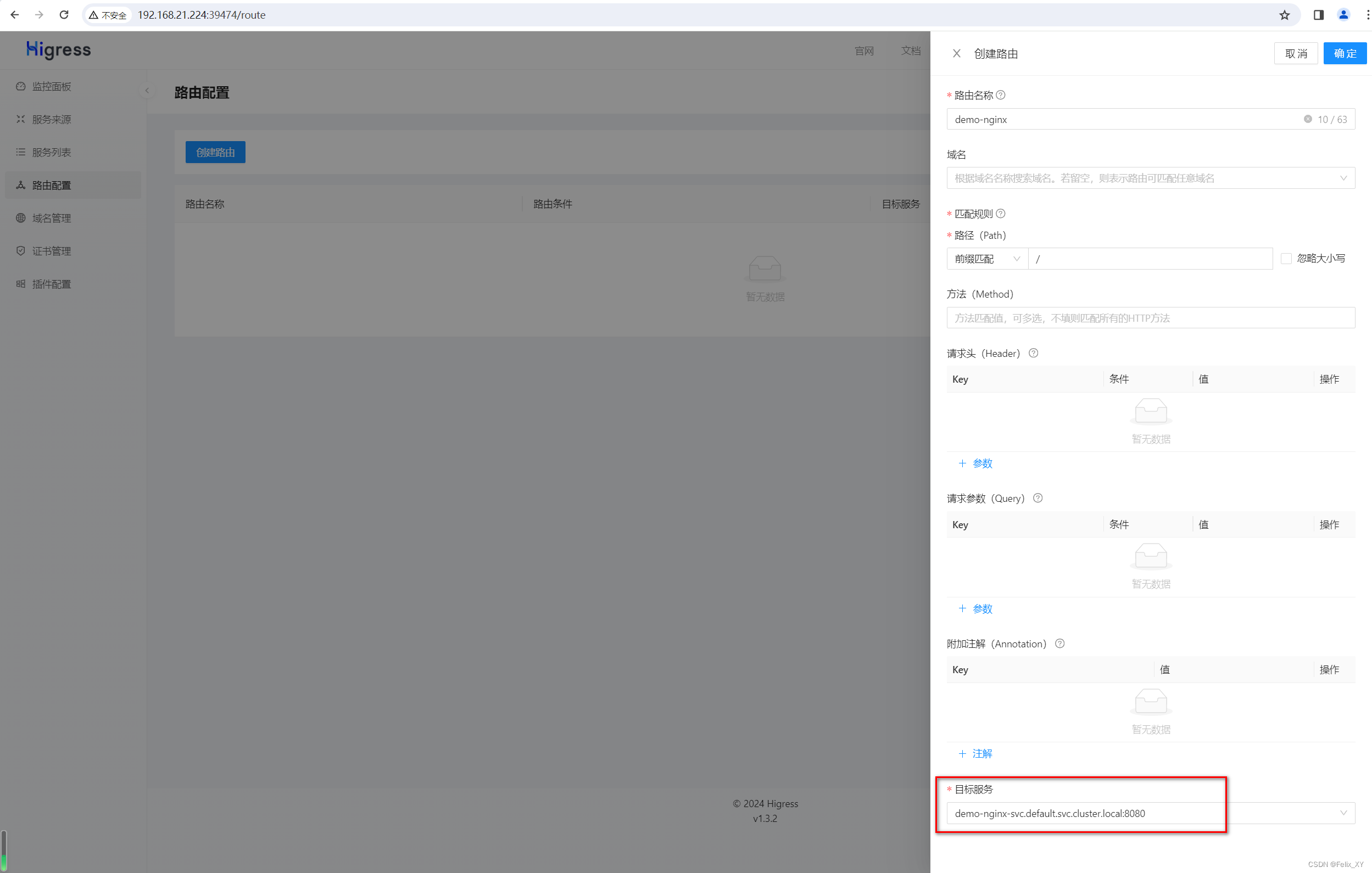Click the 创建路由 button on the page

pyautogui.click(x=215, y=152)
